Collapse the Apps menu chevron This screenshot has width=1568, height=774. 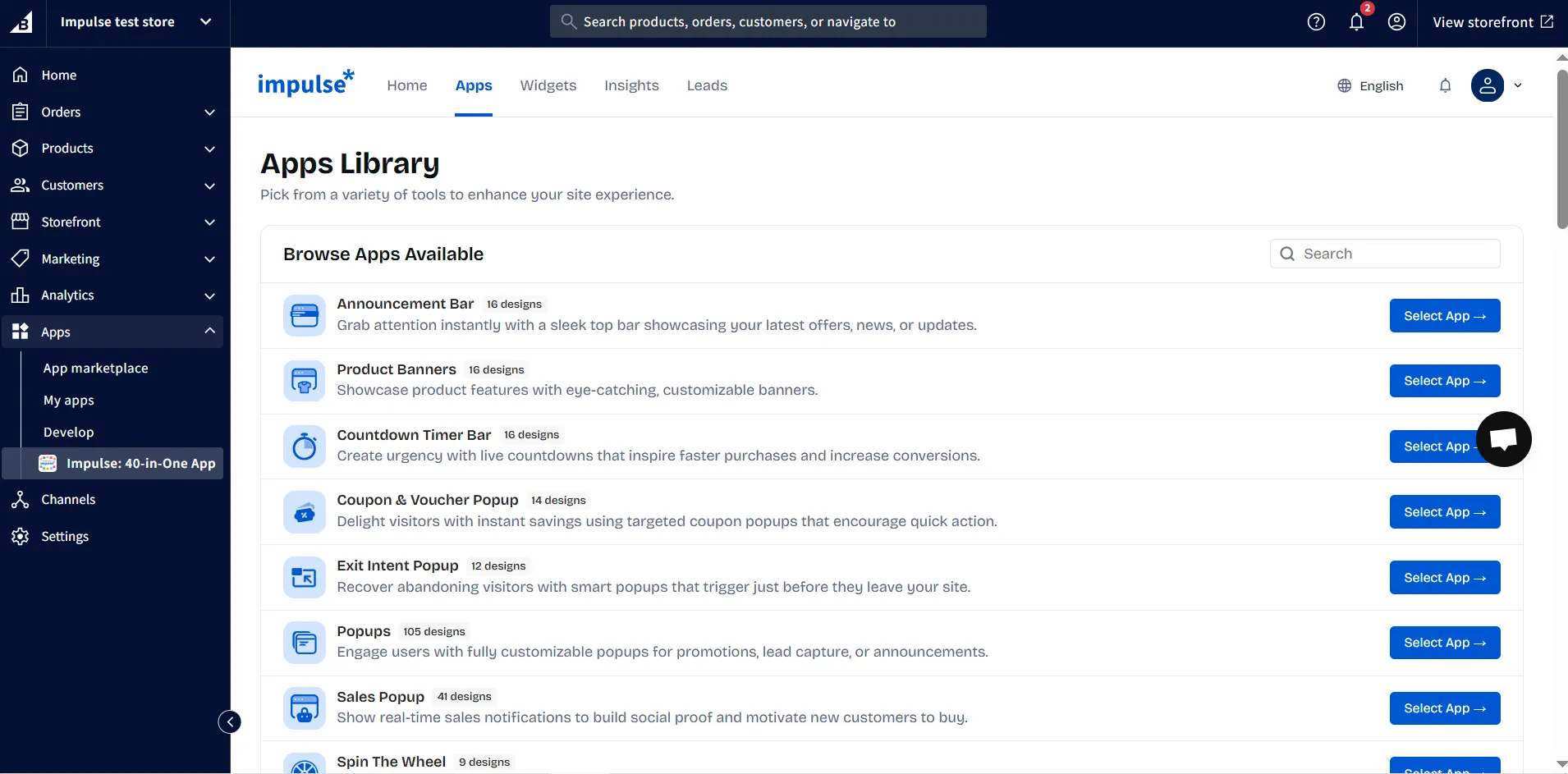tap(209, 331)
